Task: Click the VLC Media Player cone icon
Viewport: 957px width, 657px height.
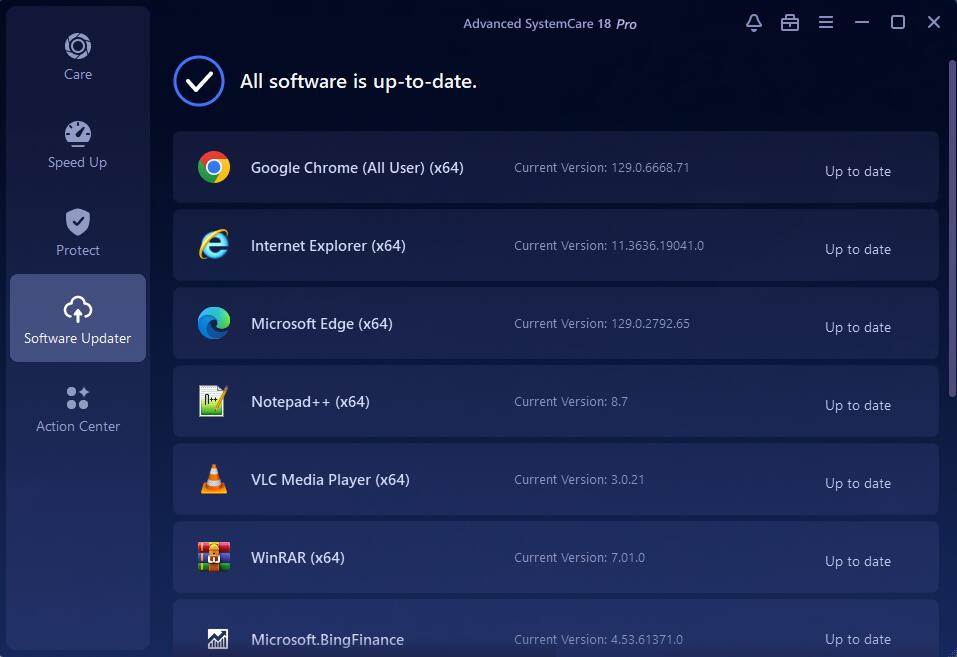Action: (x=214, y=479)
